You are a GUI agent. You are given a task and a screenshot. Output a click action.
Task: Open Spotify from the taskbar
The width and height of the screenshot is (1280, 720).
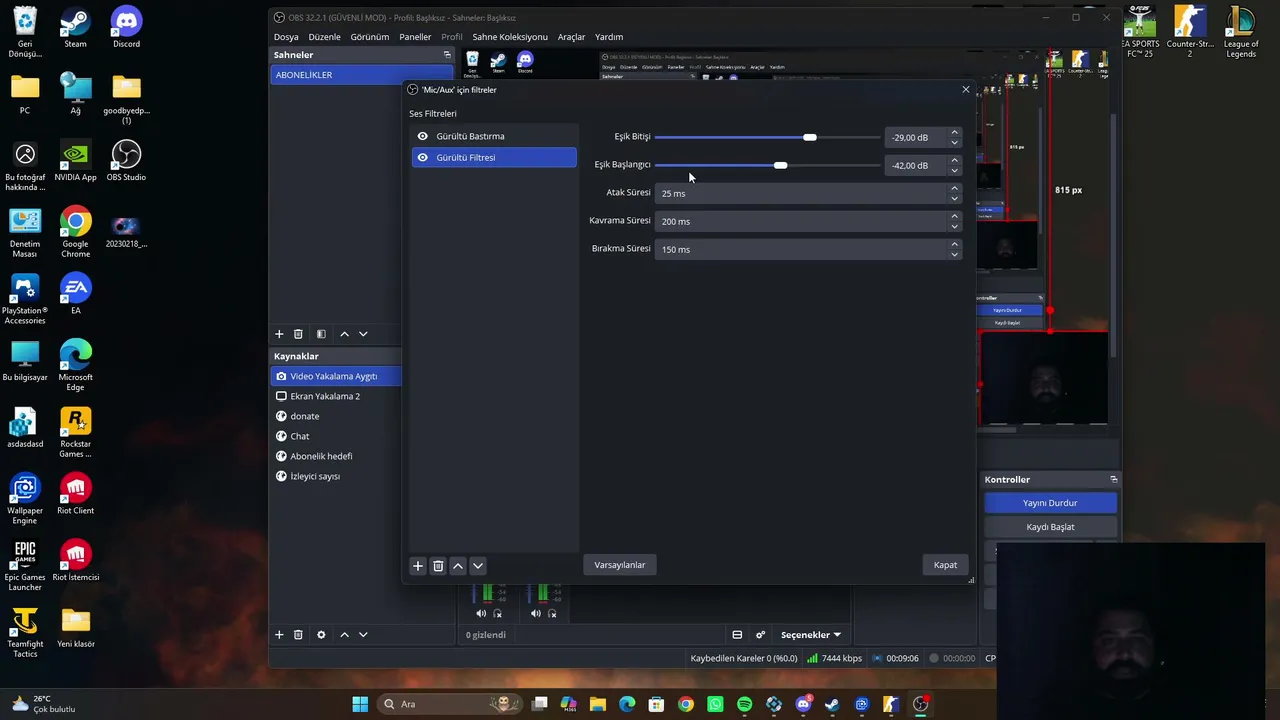744,704
